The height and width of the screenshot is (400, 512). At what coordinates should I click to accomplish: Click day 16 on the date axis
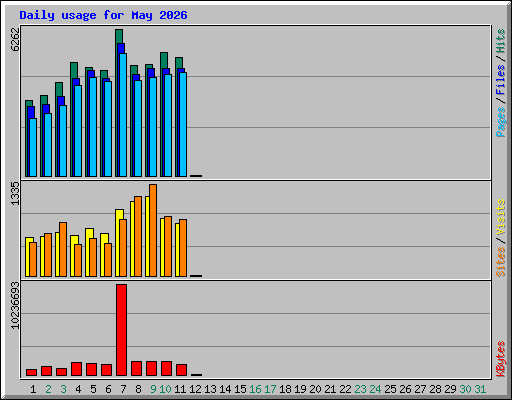255,389
